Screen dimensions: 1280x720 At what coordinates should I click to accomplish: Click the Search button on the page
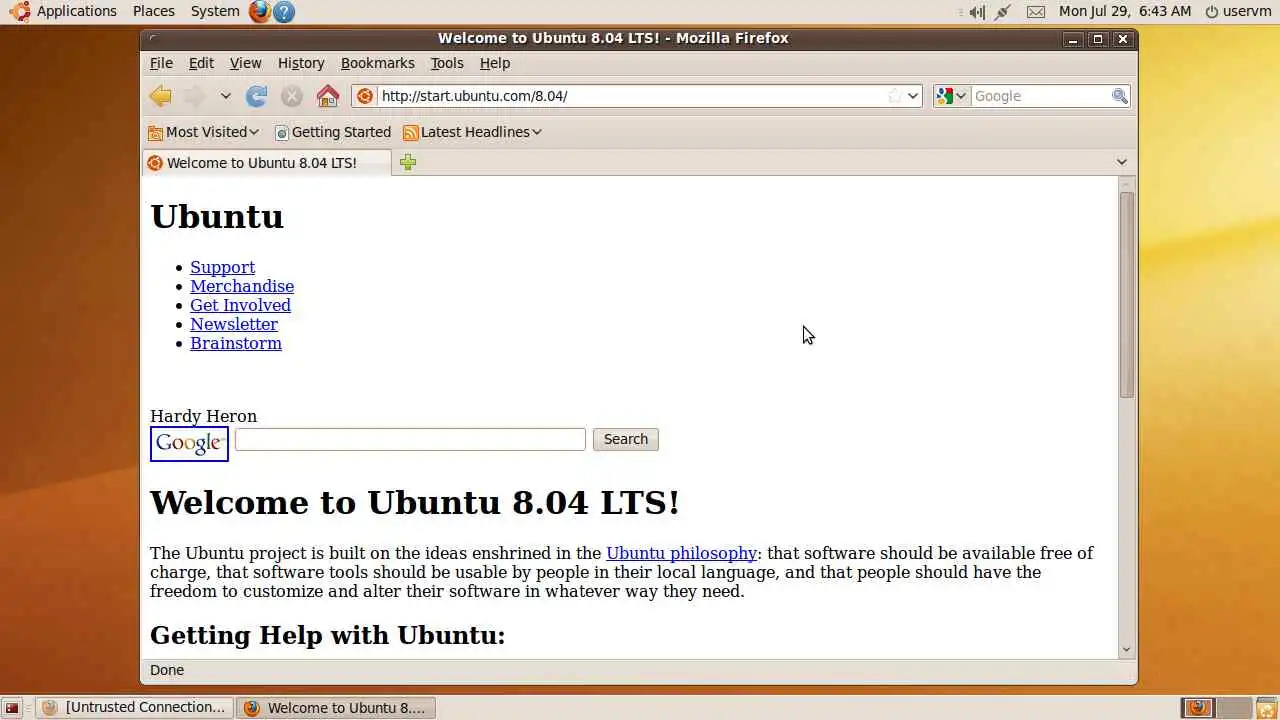(626, 439)
